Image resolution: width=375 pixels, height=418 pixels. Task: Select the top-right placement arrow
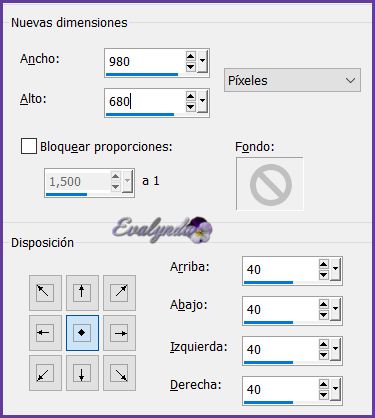pyautogui.click(x=119, y=293)
